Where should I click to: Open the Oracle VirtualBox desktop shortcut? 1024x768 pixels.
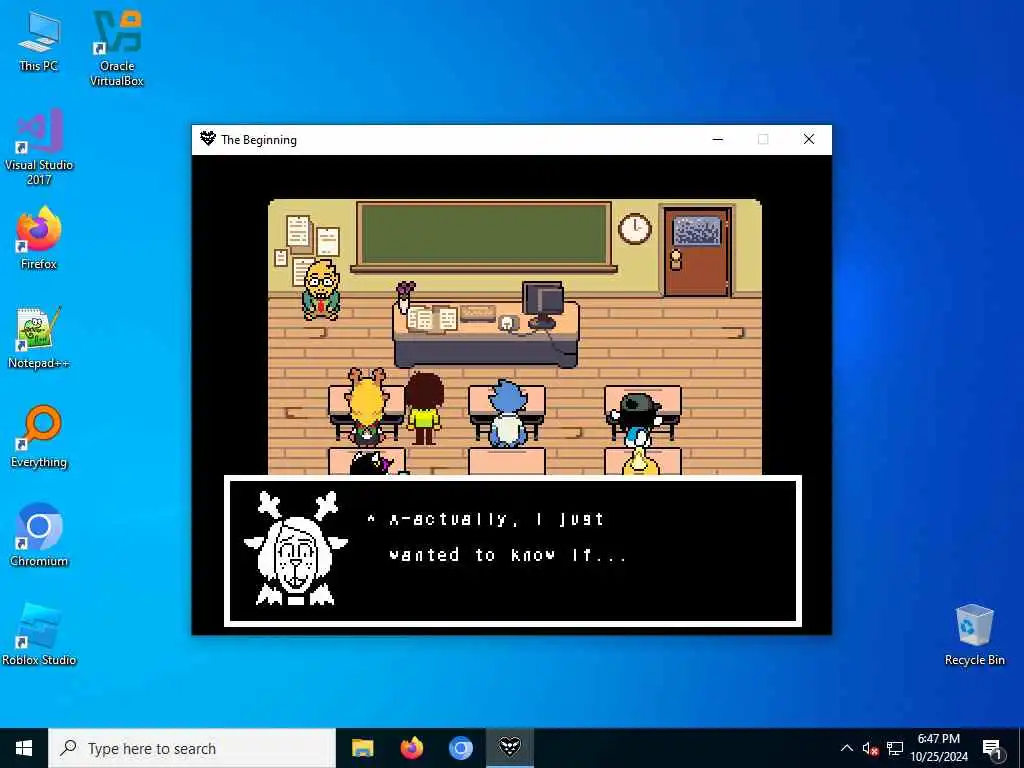click(117, 48)
